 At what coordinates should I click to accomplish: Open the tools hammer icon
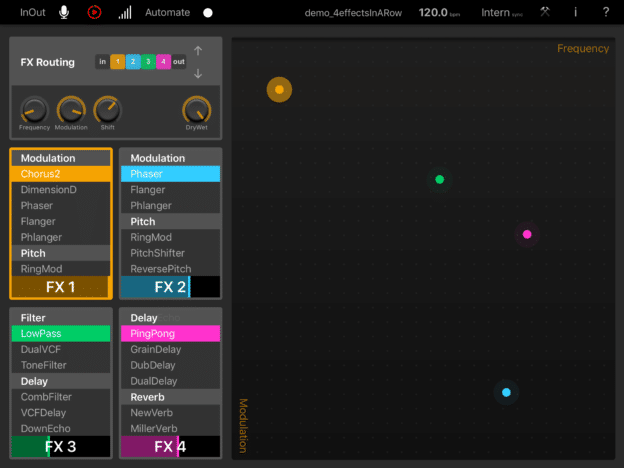(x=545, y=12)
